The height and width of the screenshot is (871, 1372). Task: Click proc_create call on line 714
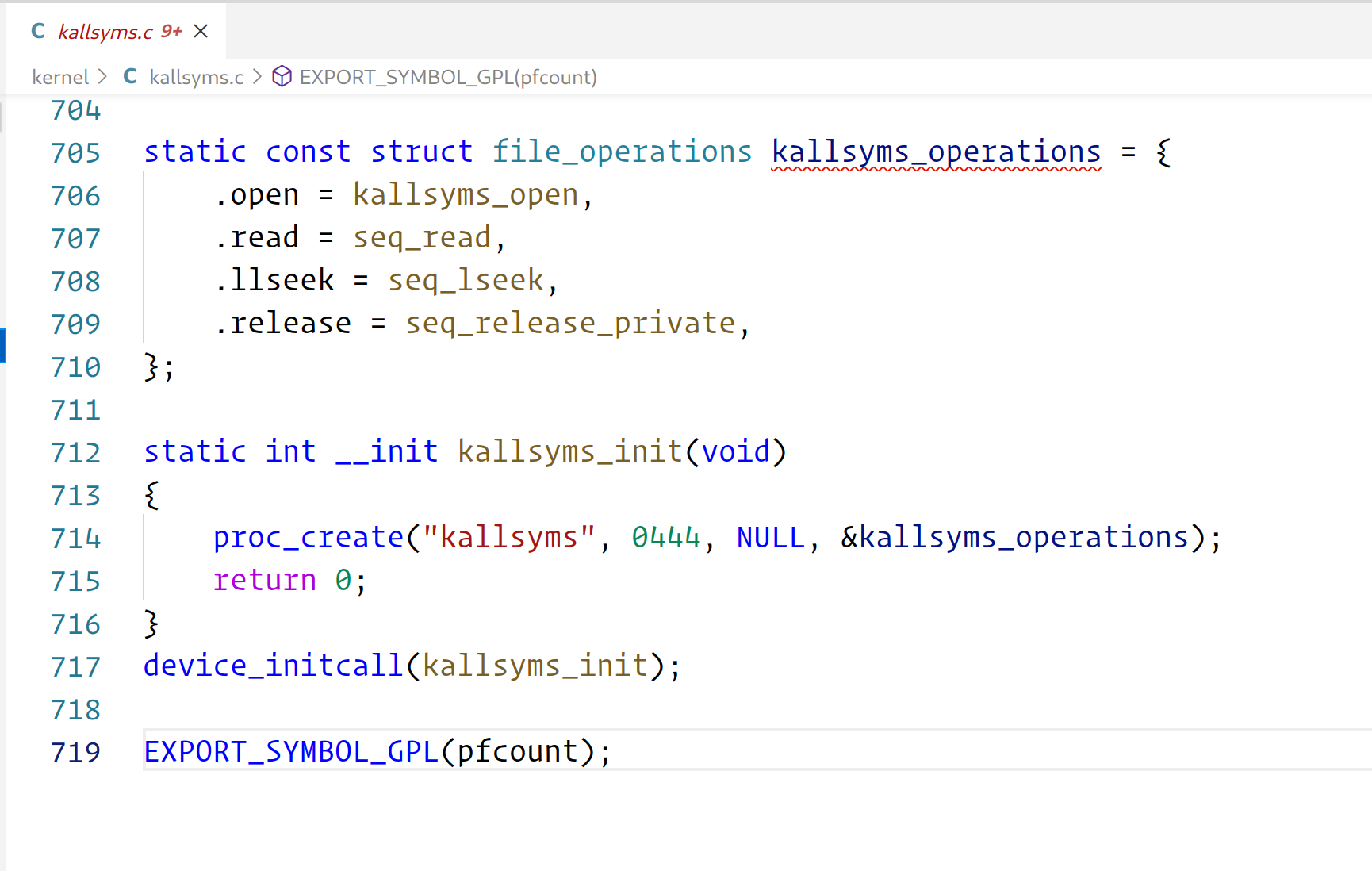pos(309,537)
